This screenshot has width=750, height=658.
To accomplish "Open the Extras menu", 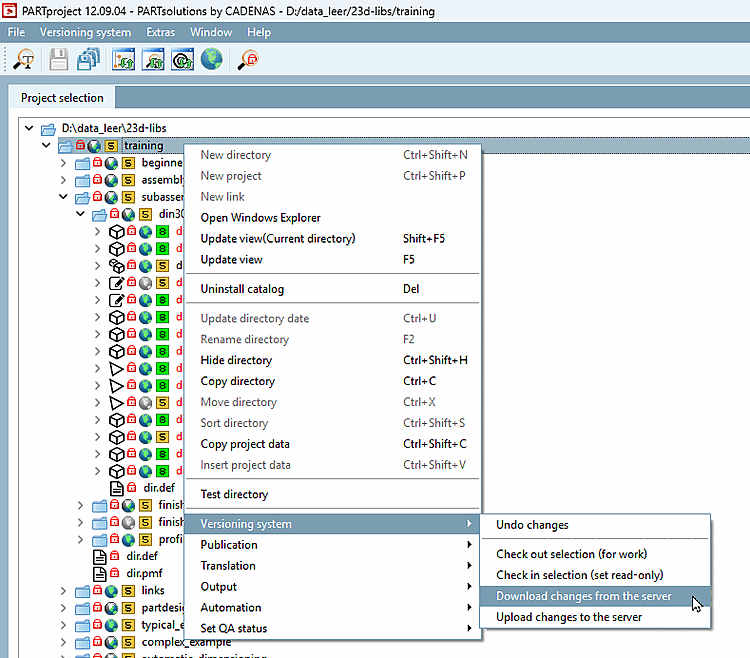I will point(160,32).
